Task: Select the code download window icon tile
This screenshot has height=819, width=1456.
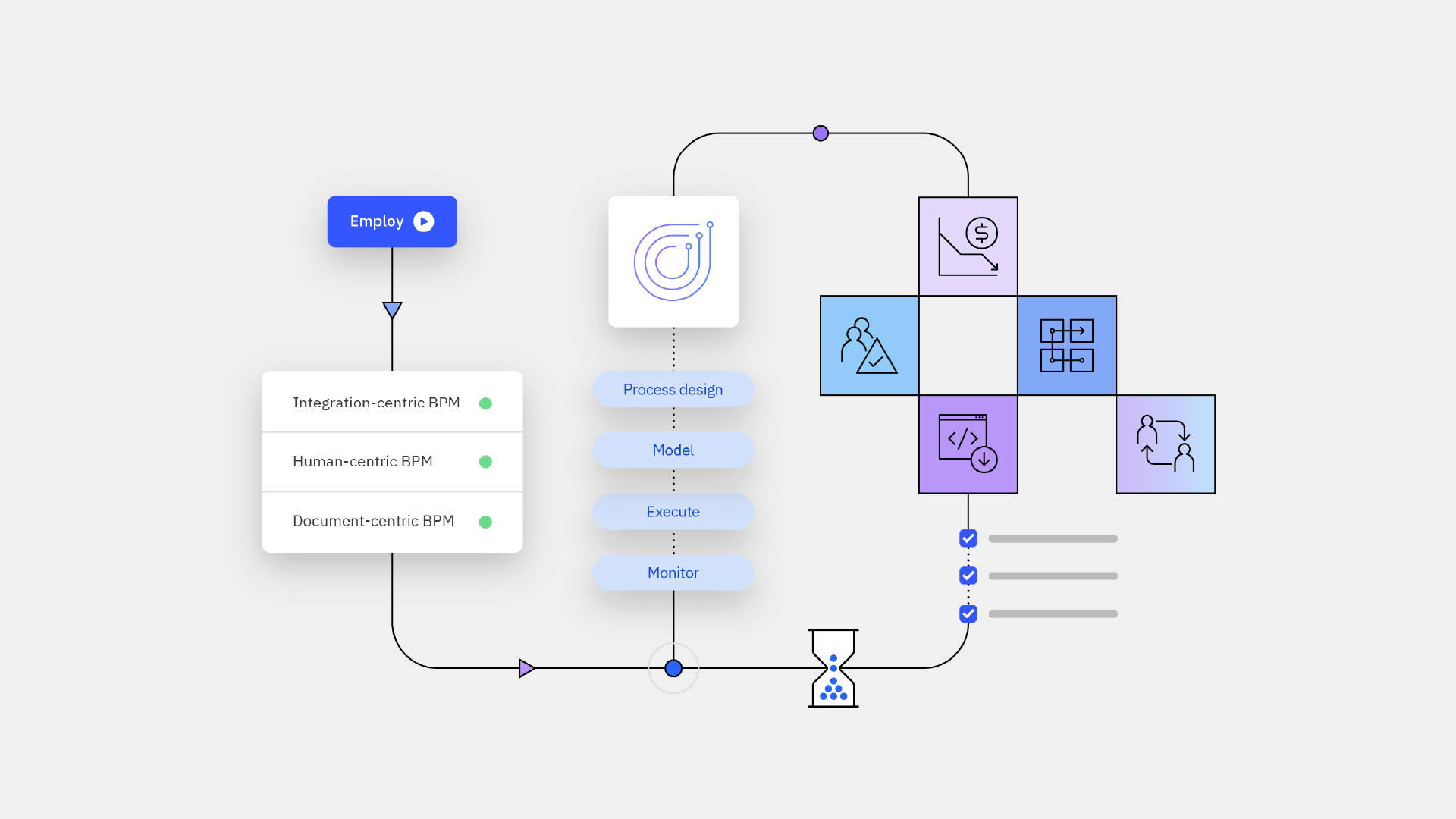Action: (968, 444)
